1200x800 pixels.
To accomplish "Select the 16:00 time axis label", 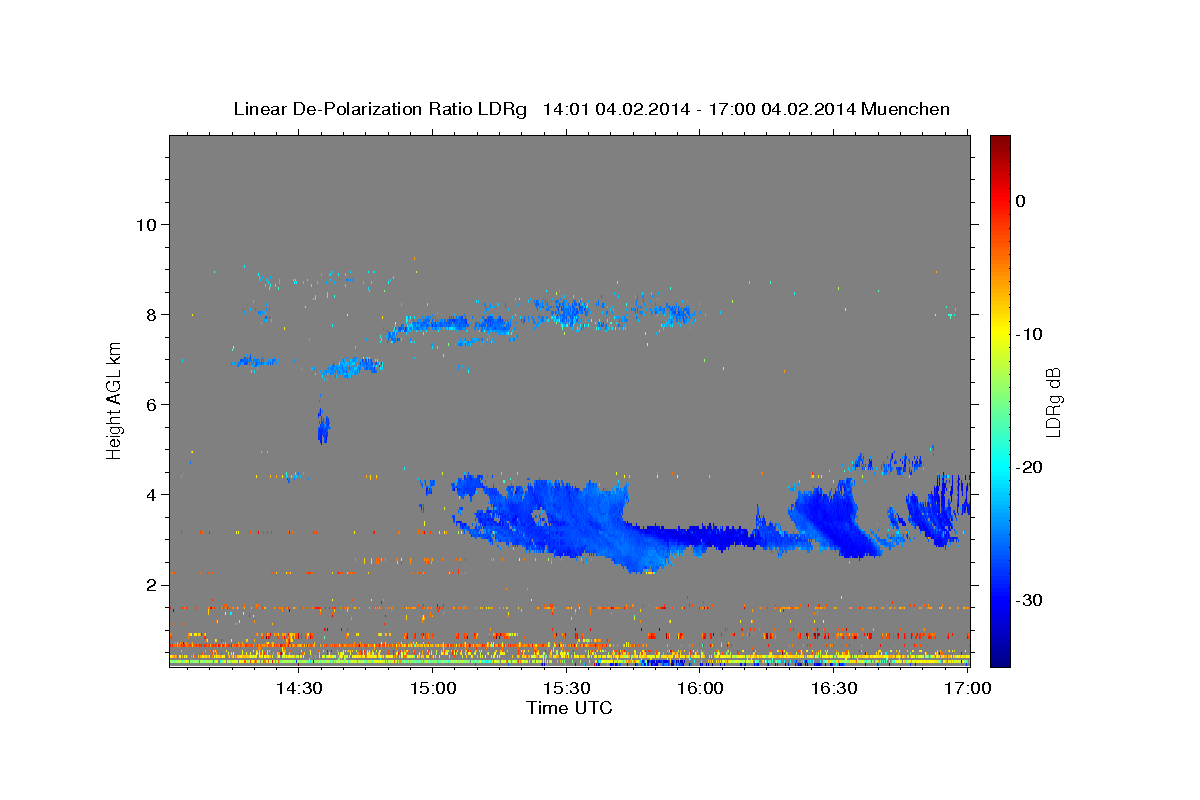I will point(701,688).
